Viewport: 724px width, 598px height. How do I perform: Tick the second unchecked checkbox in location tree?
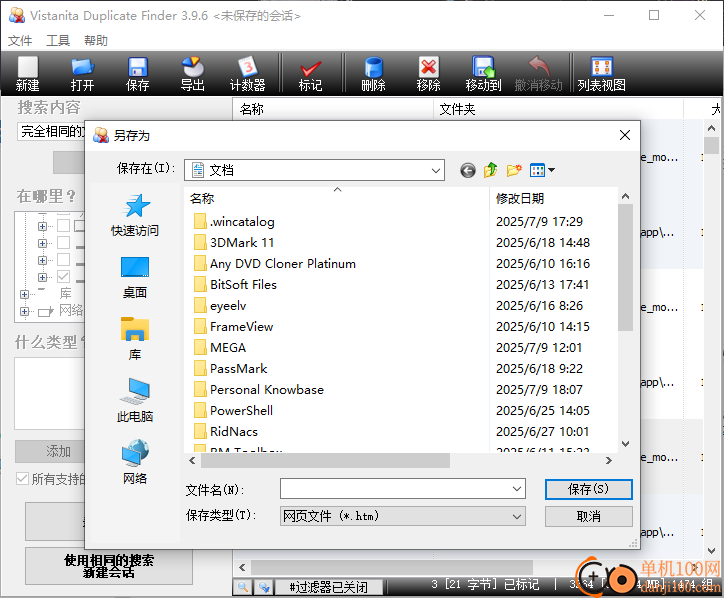63,243
